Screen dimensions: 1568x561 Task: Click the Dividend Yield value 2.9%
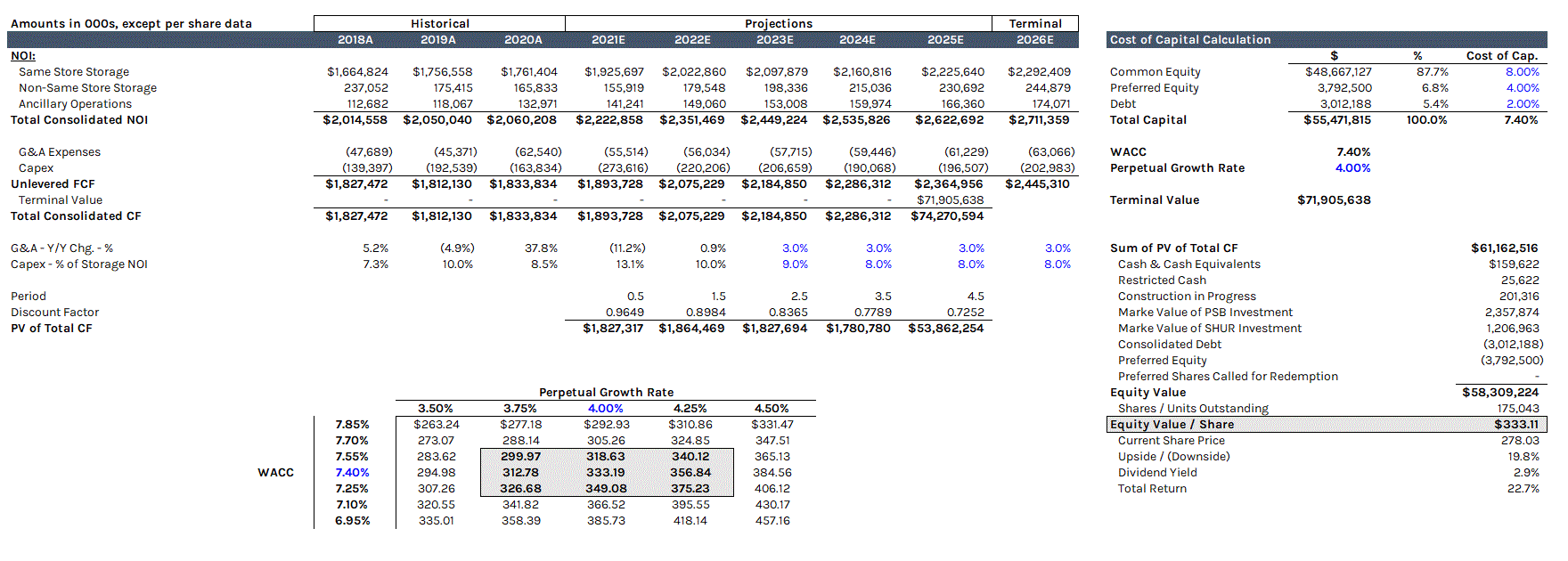[x=1526, y=473]
